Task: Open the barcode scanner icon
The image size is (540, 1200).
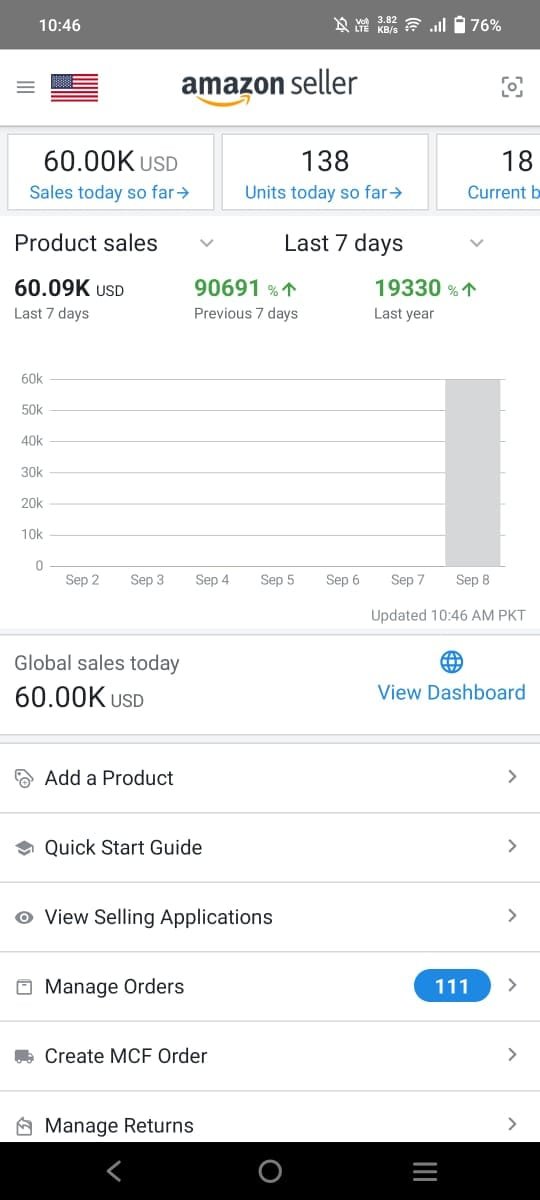Action: coord(511,88)
